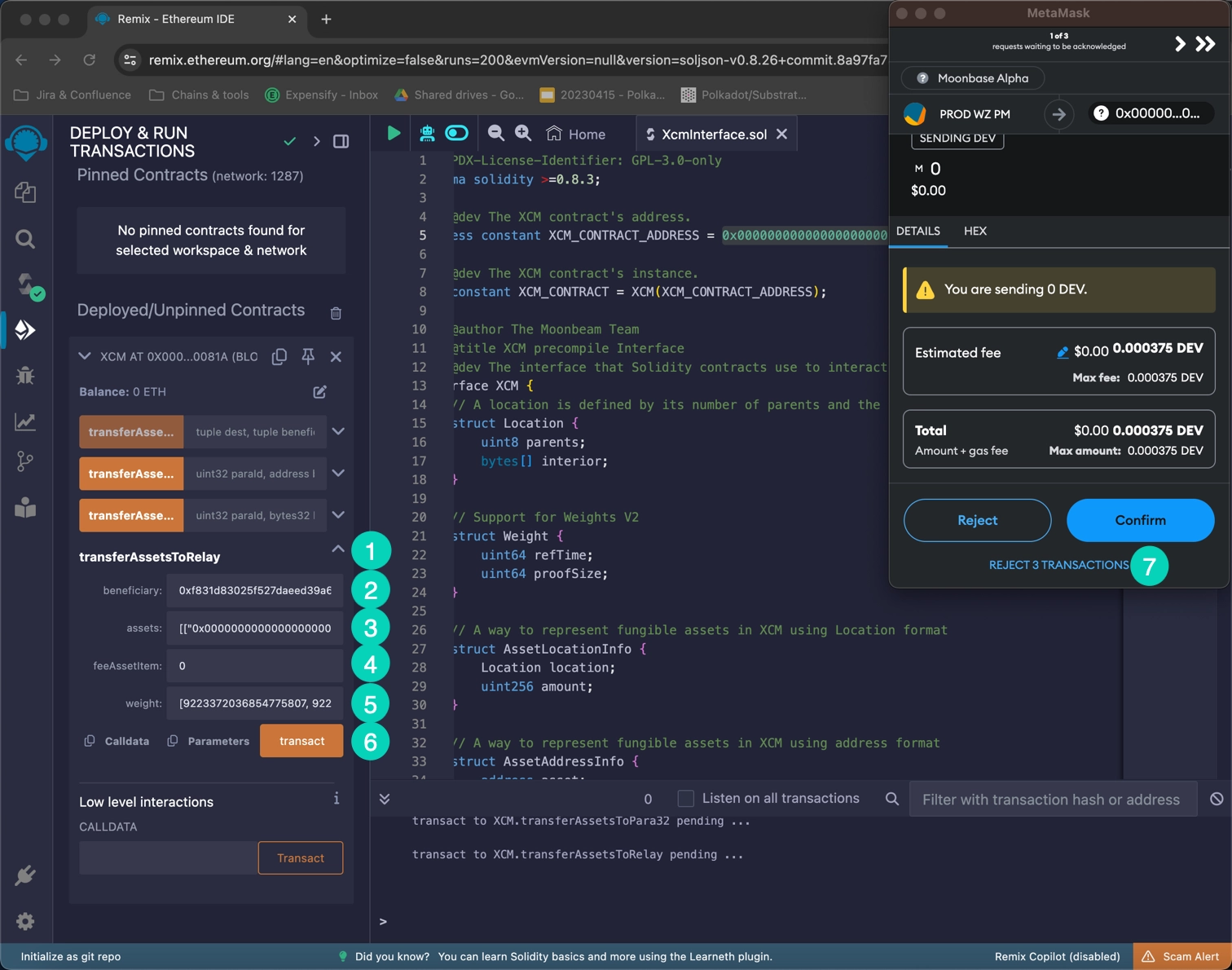Open Jira & Confluence bookmark folder
The height and width of the screenshot is (970, 1232).
[73, 95]
